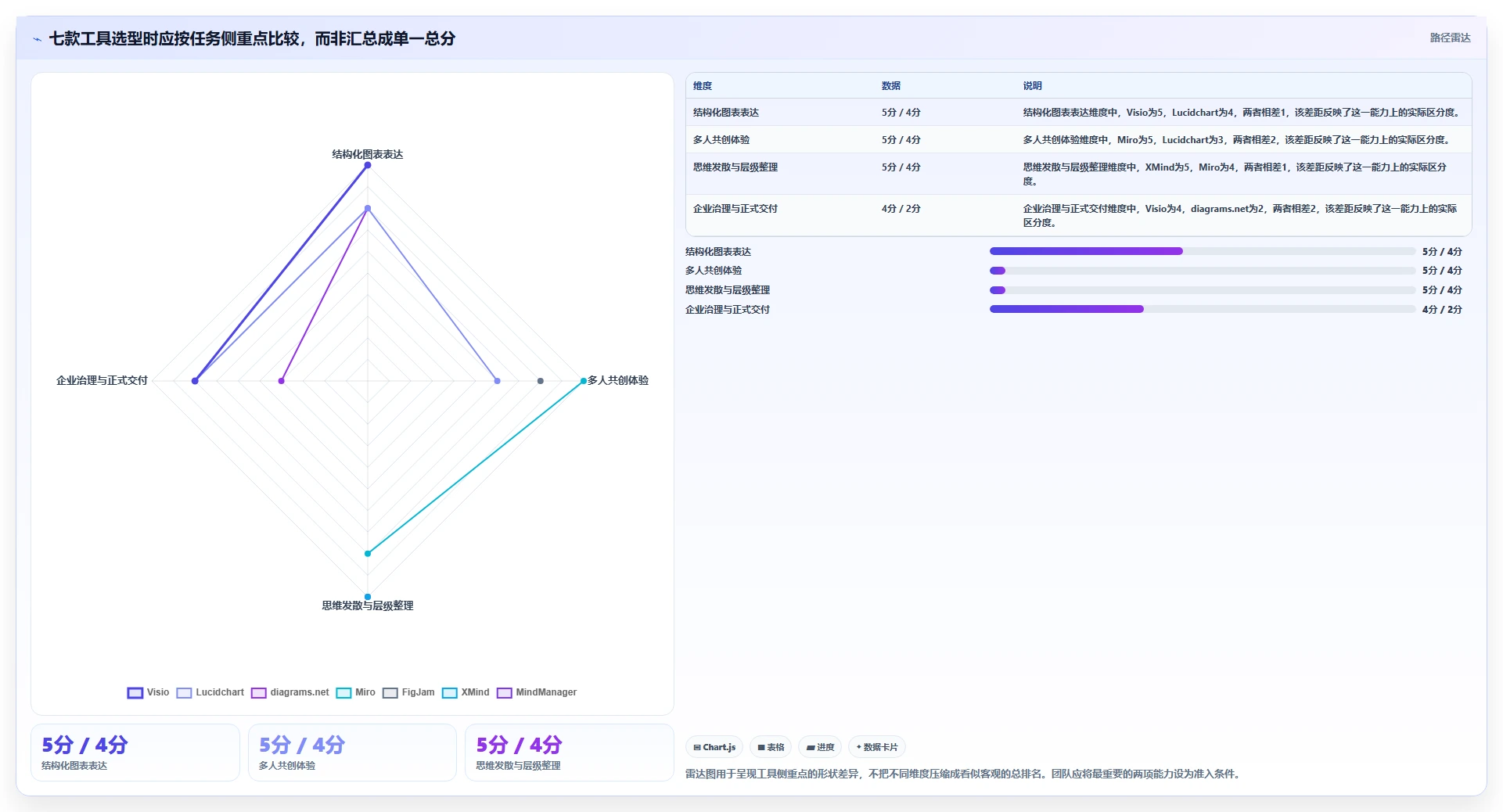Click the 思维发散与层级整理 progress bar
The height and width of the screenshot is (812, 1503).
(x=1203, y=290)
